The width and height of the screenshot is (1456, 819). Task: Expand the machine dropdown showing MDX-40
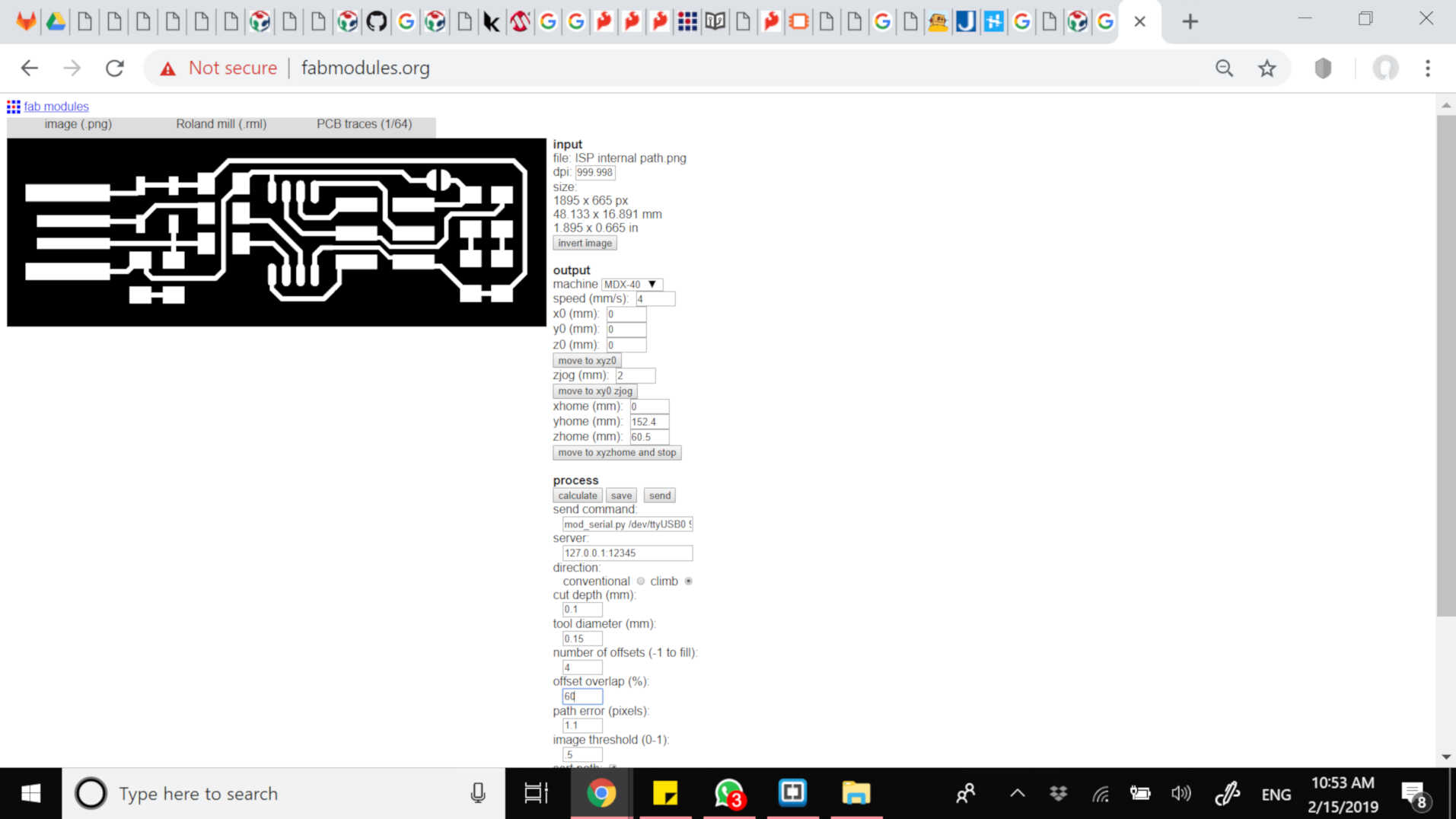tap(632, 285)
